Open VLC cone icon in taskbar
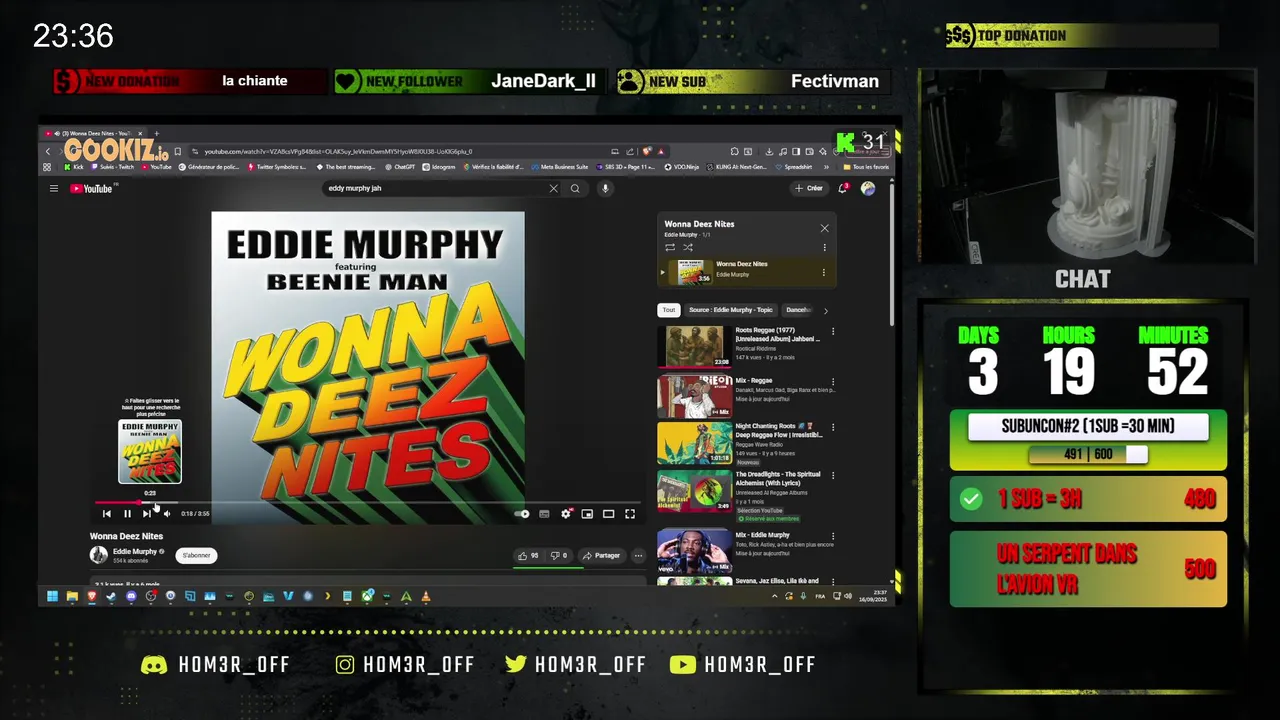Image resolution: width=1280 pixels, height=720 pixels. (426, 597)
